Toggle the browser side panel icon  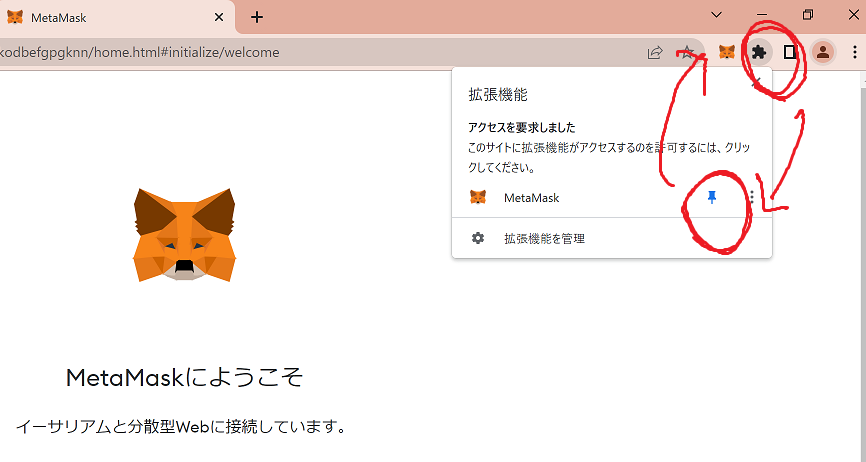790,52
